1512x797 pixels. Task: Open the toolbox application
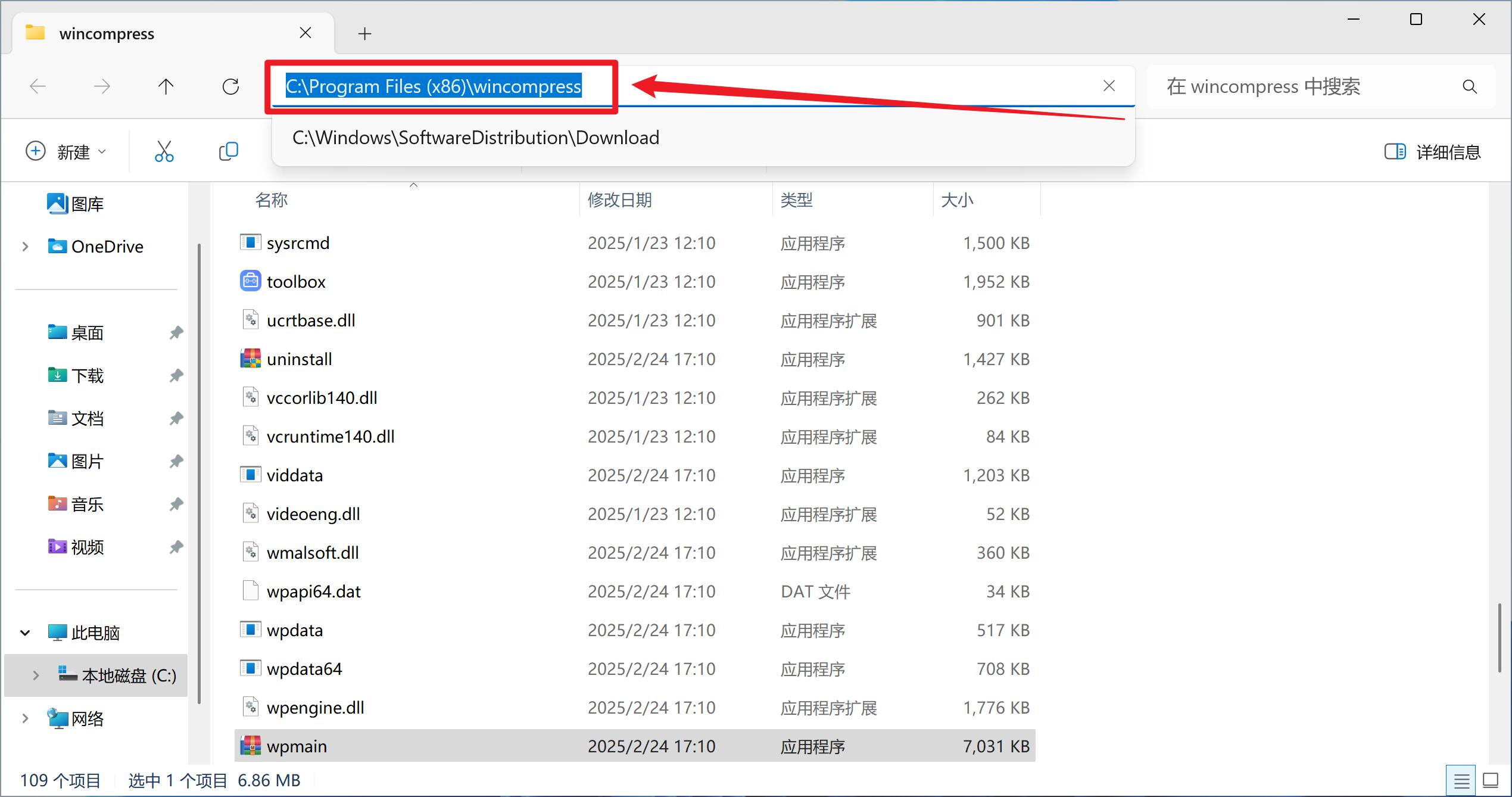tap(296, 282)
